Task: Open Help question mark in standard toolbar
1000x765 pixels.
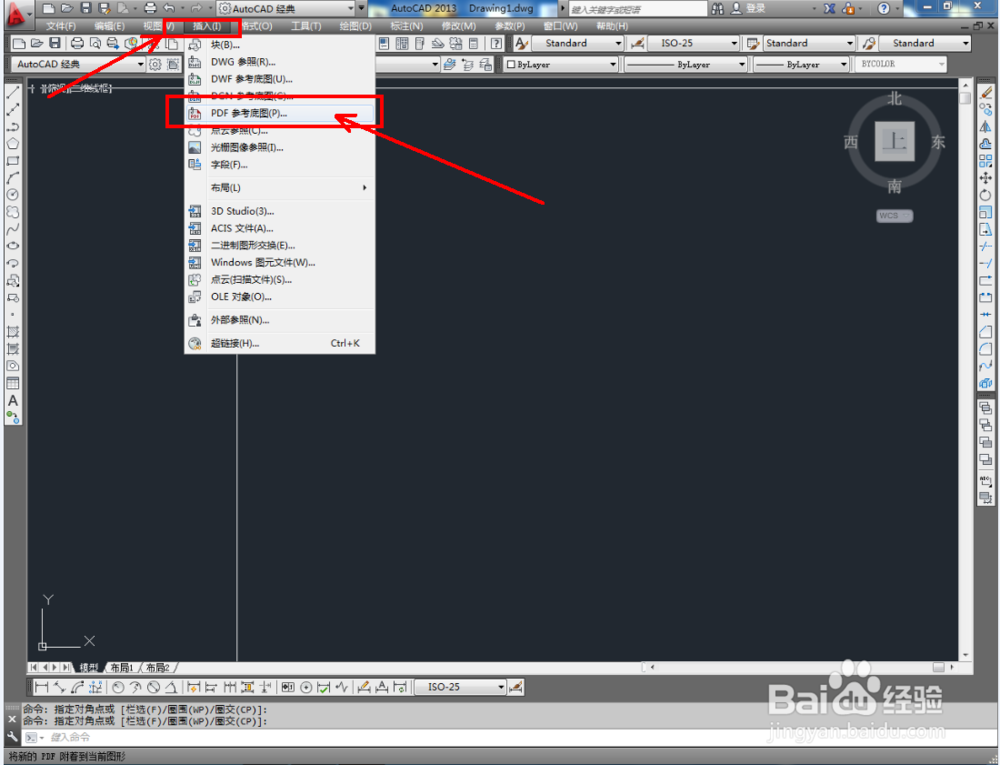Action: (x=496, y=43)
